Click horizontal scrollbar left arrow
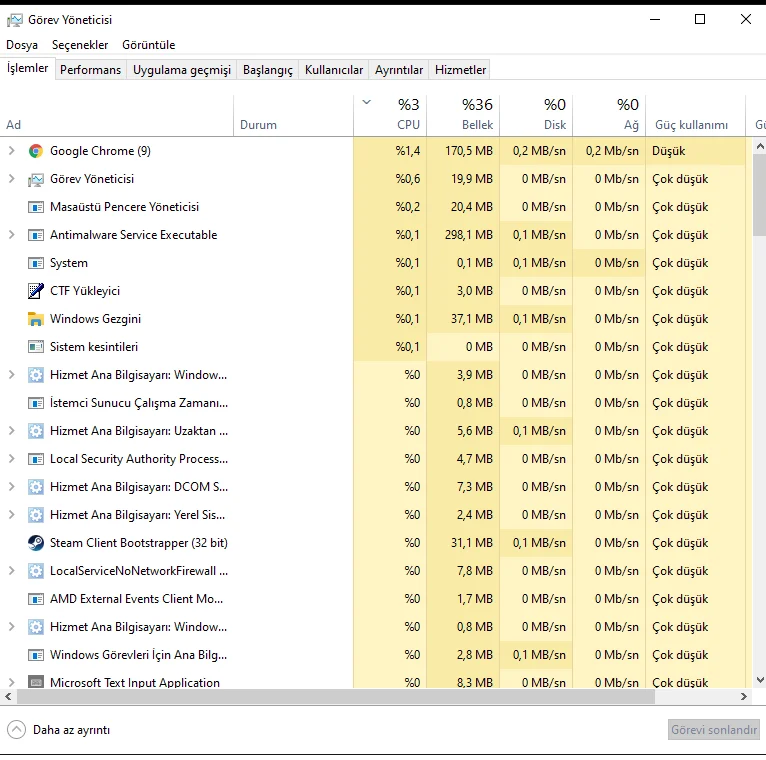The height and width of the screenshot is (760, 766). tap(8, 697)
